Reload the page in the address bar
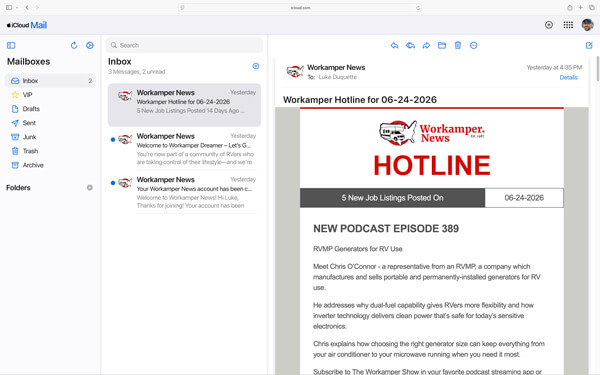The width and height of the screenshot is (600, 375). pyautogui.click(x=418, y=8)
